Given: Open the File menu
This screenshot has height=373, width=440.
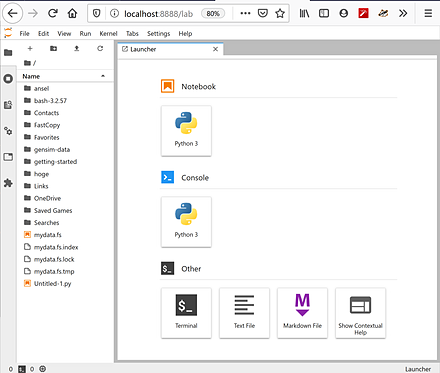Looking at the screenshot, I should (x=24, y=34).
